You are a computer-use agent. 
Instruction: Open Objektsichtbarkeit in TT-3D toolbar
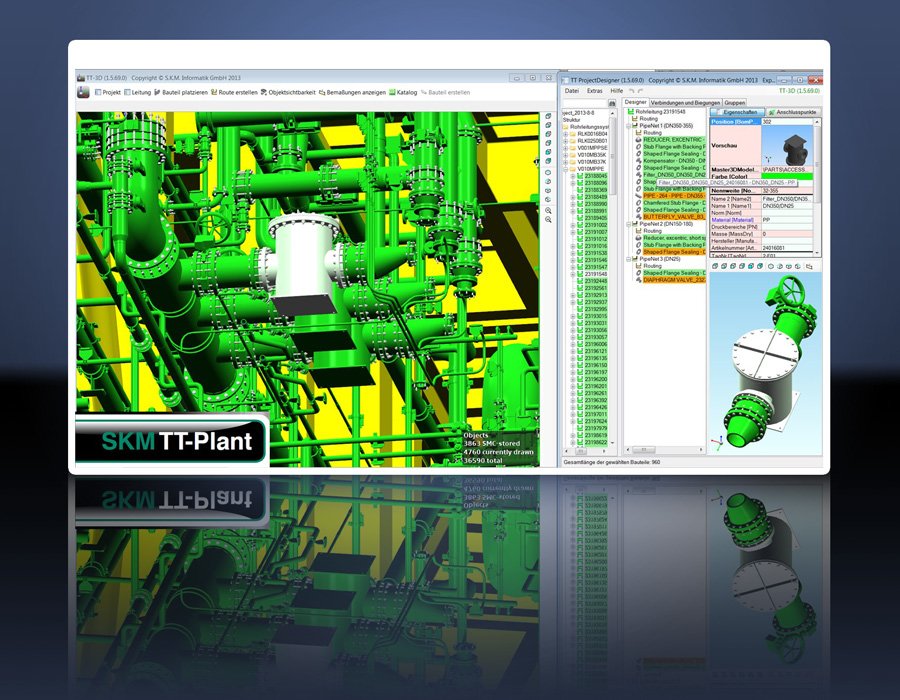[288, 92]
